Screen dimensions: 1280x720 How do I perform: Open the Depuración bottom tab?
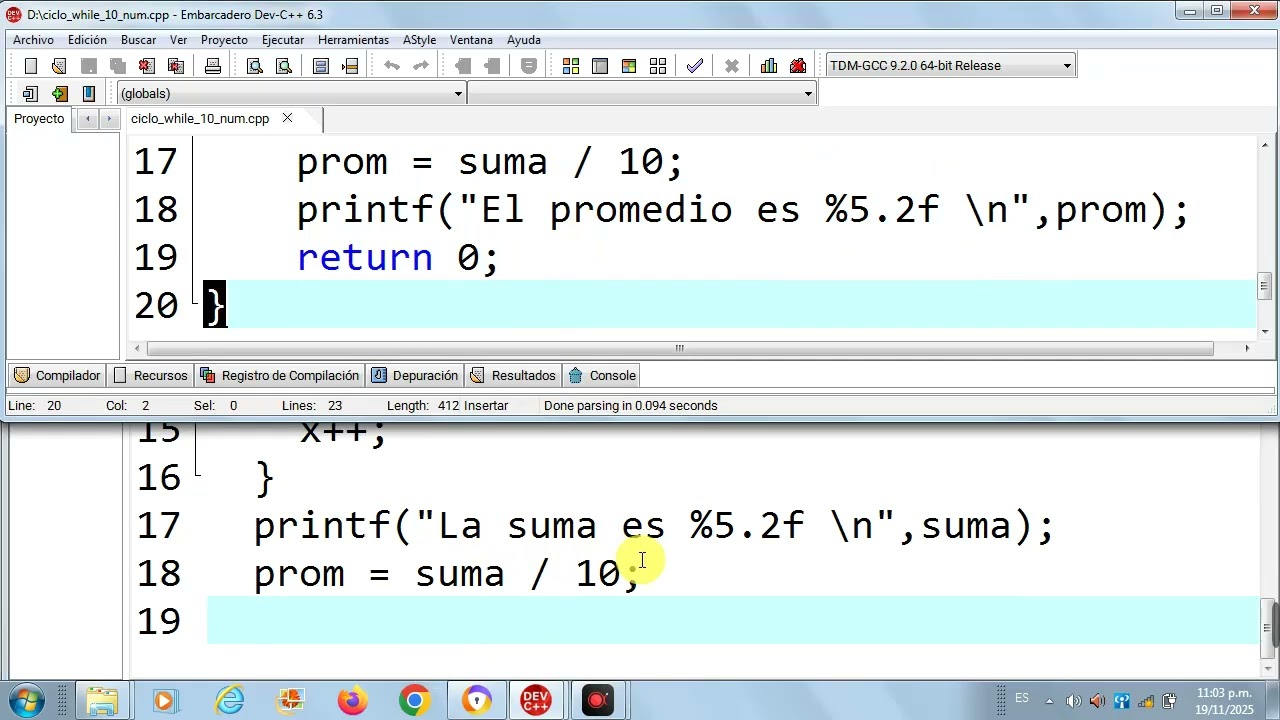coord(414,376)
